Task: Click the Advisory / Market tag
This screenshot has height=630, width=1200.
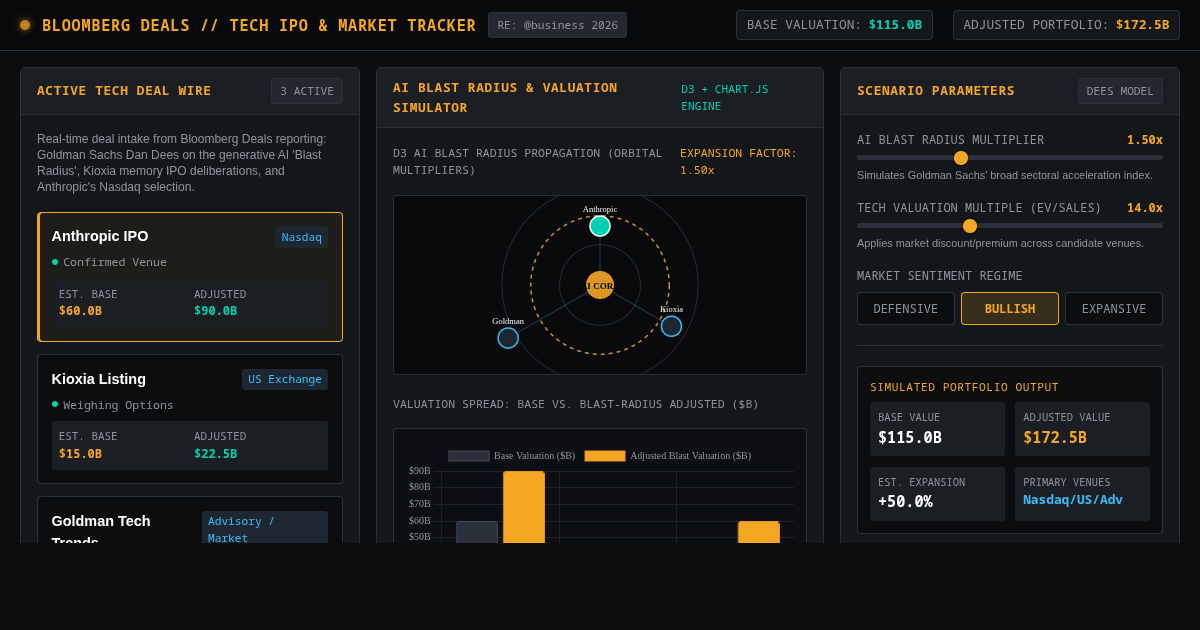Action: click(x=265, y=528)
